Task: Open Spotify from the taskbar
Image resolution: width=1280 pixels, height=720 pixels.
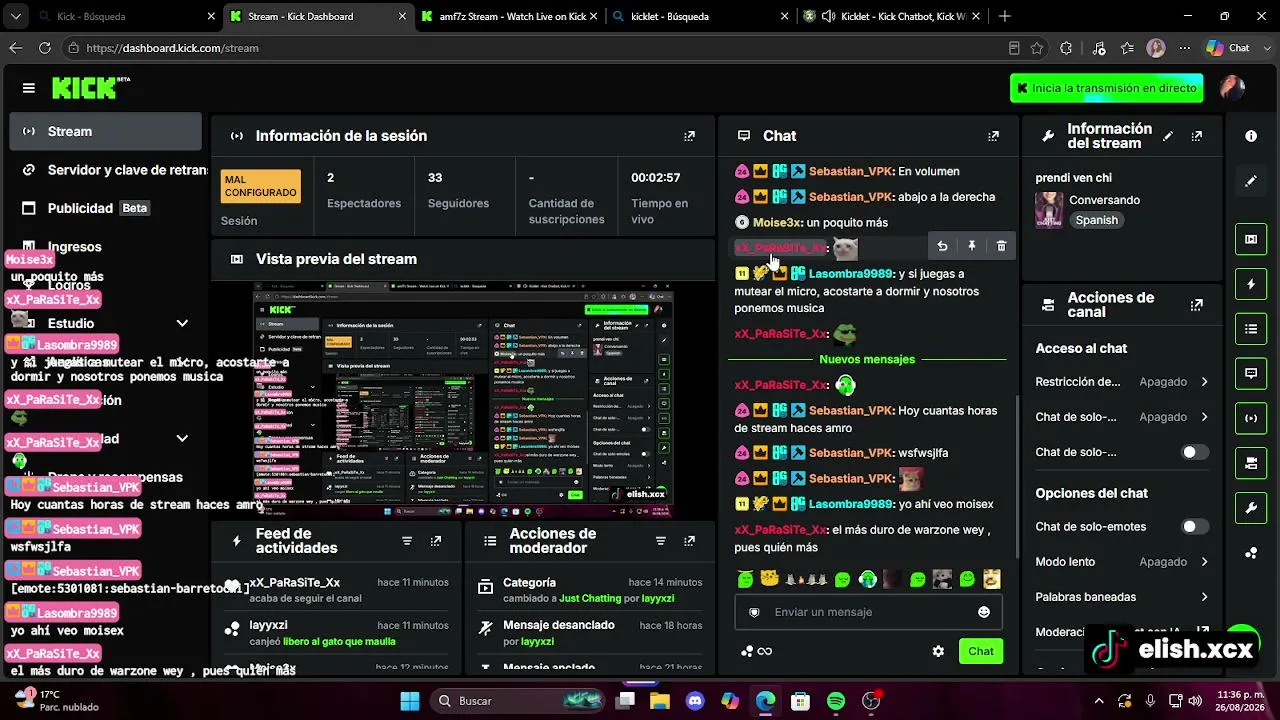Action: click(x=836, y=701)
